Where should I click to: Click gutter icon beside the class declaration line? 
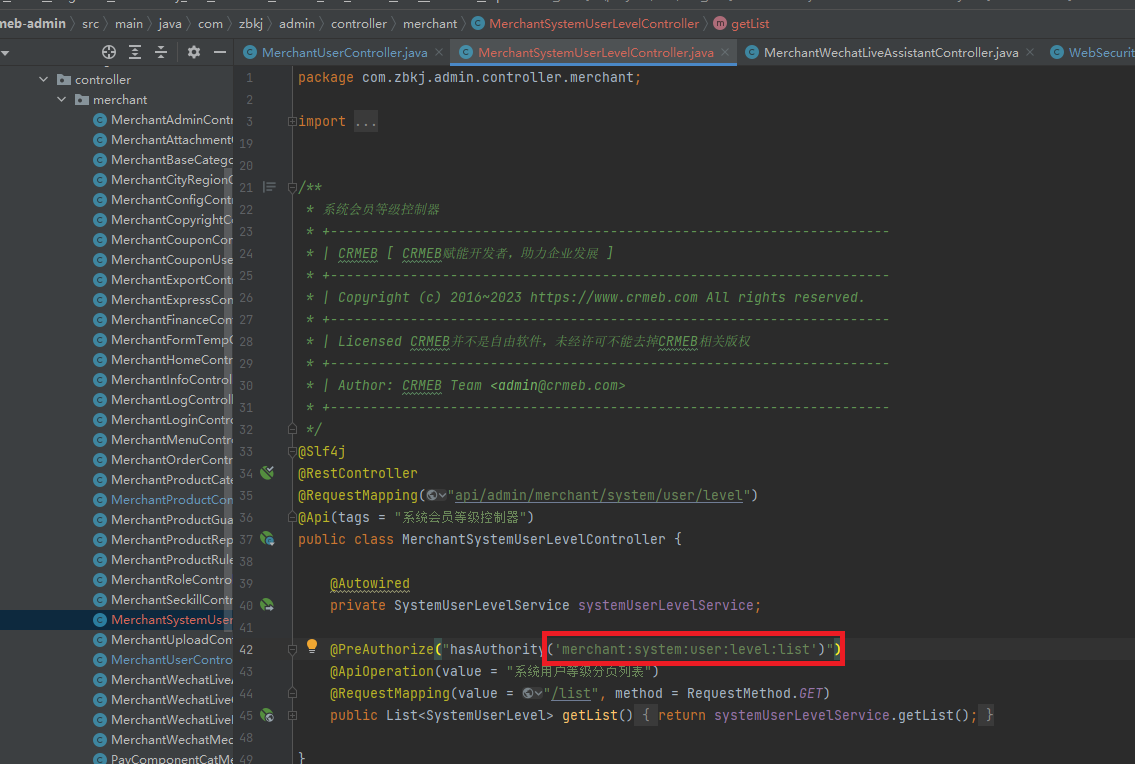pos(267,539)
